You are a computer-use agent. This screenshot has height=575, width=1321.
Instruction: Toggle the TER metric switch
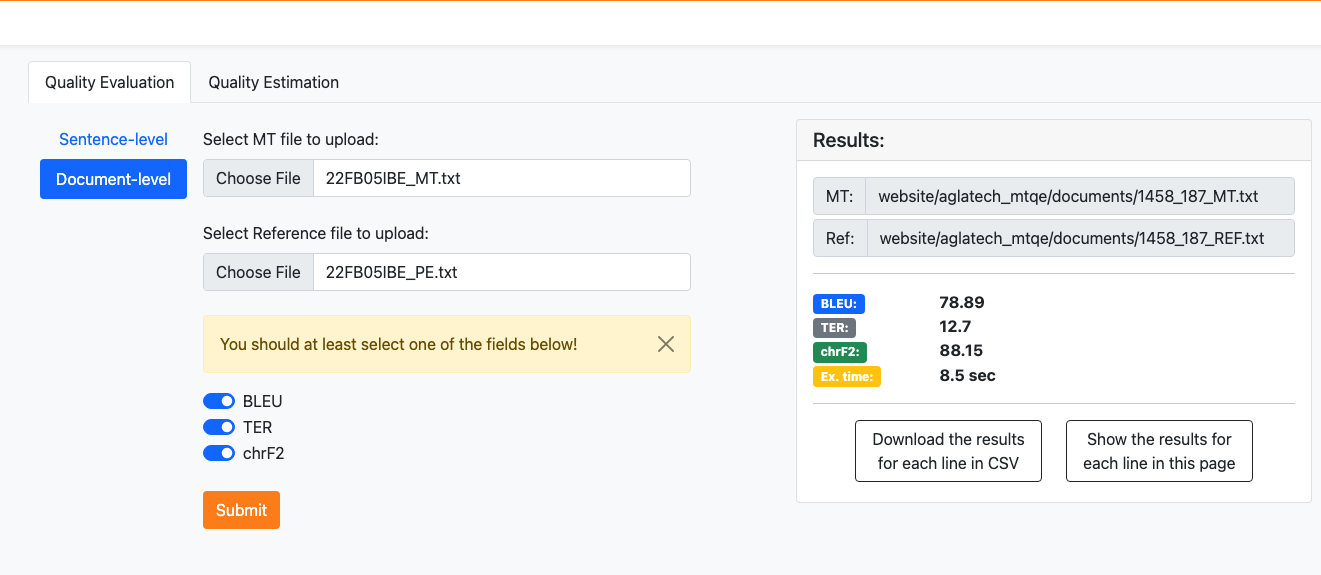(219, 427)
